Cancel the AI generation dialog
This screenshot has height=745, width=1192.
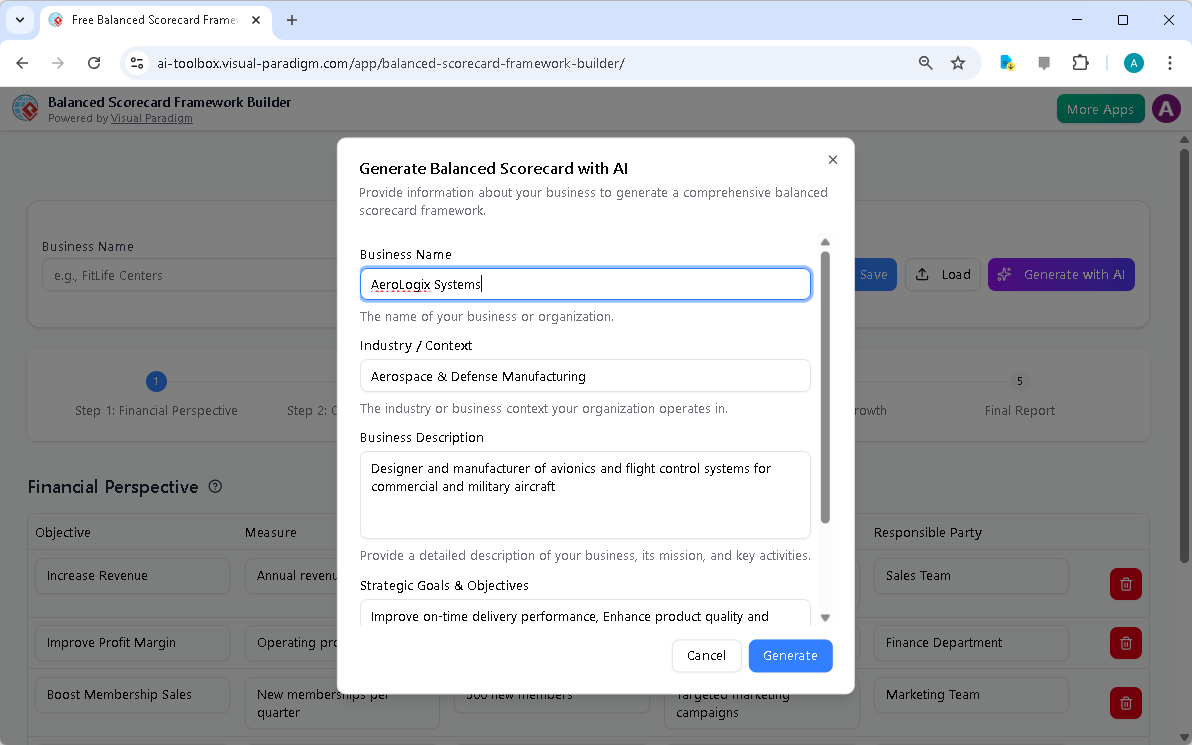click(x=707, y=655)
